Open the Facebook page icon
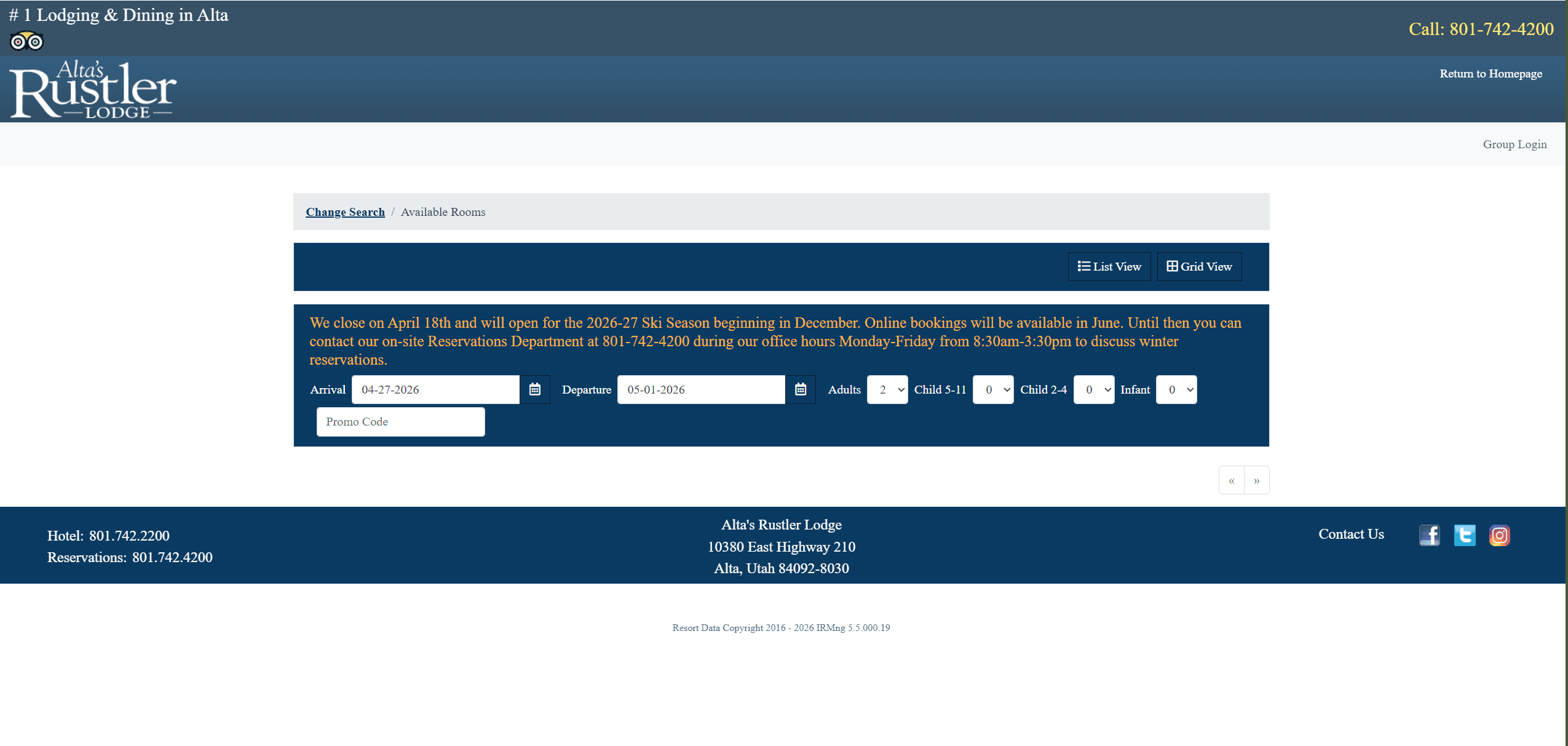This screenshot has width=1568, height=746. click(x=1429, y=535)
